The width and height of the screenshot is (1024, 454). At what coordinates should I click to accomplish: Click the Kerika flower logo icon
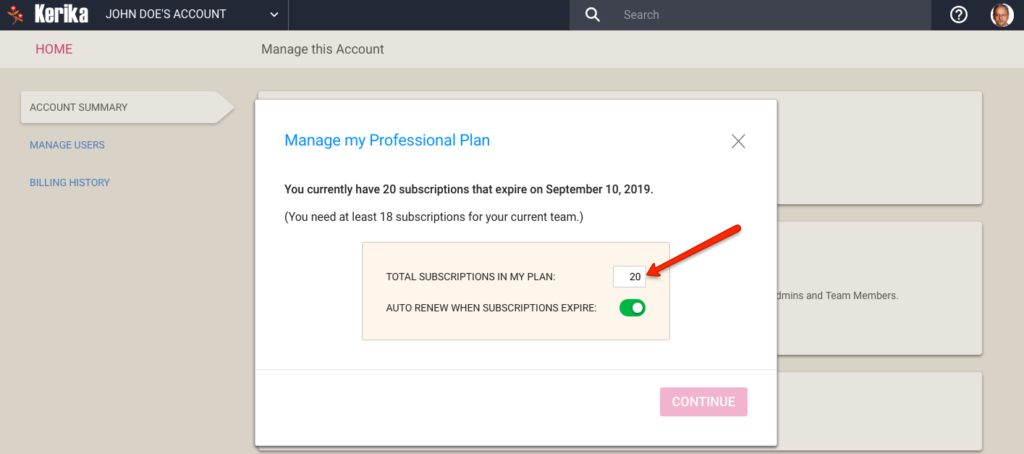[16, 15]
